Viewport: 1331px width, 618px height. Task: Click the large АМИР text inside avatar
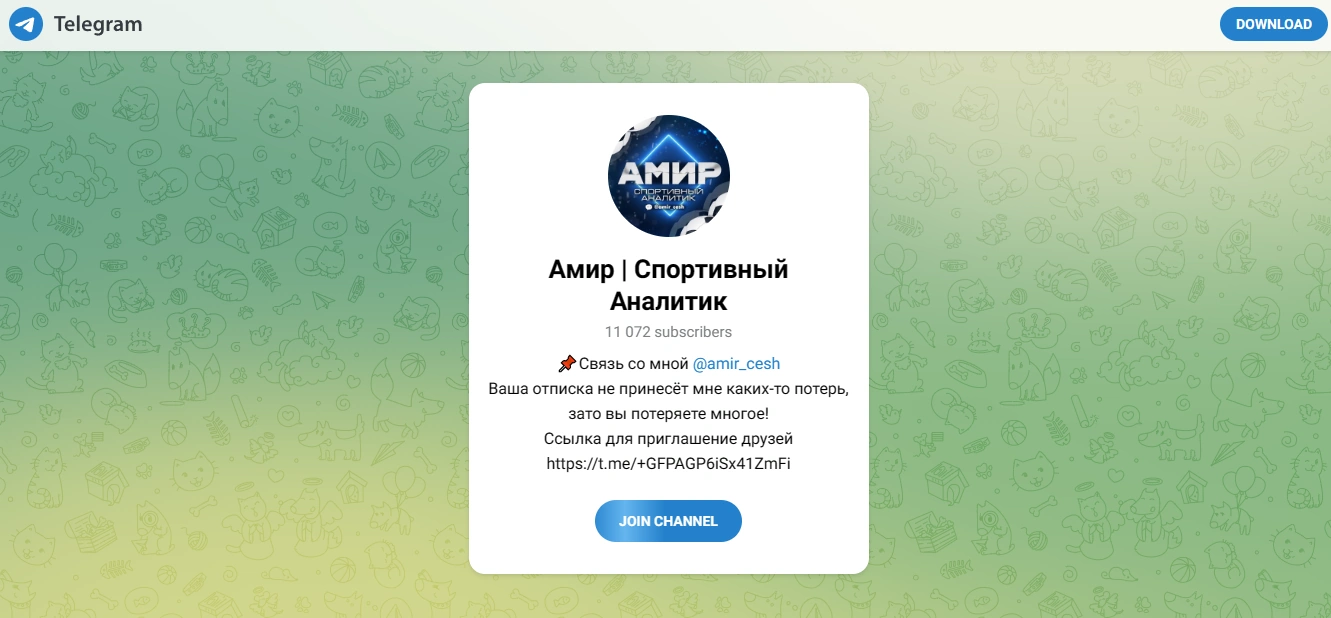tap(669, 173)
